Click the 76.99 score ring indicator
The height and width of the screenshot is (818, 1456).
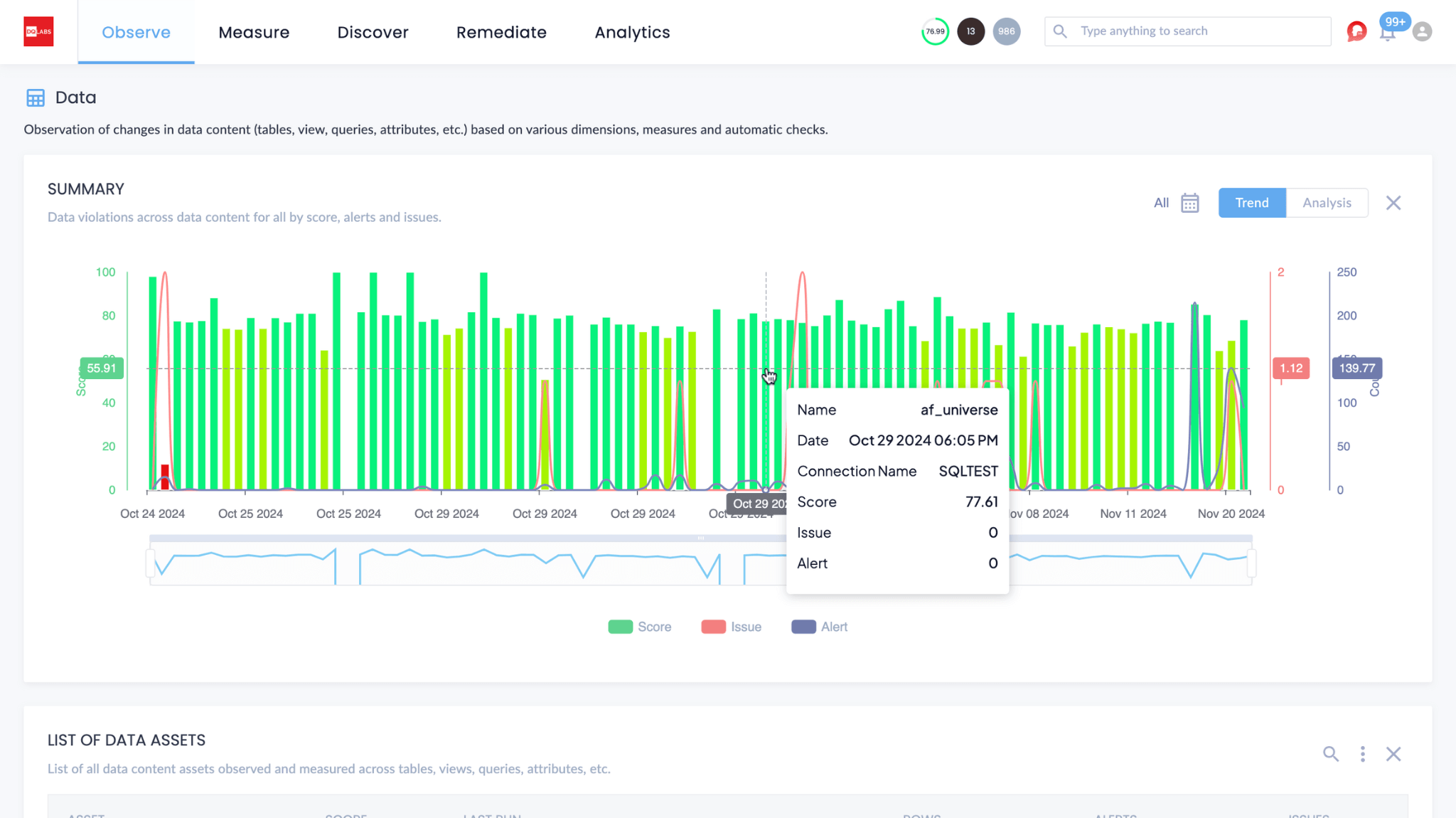(x=935, y=31)
